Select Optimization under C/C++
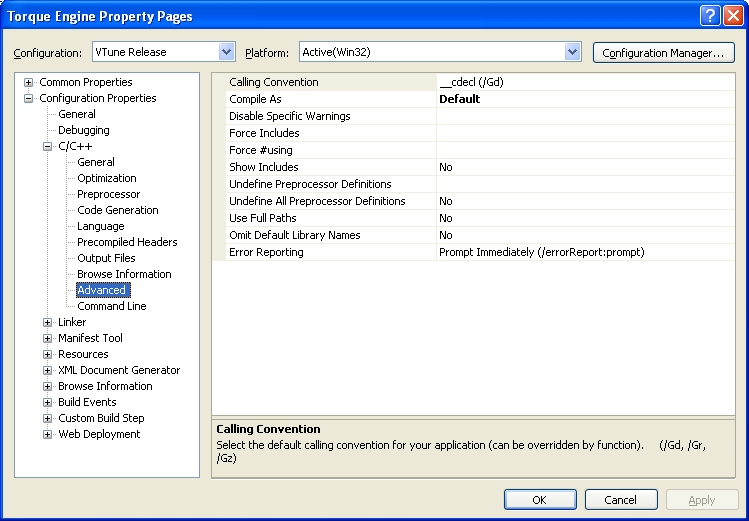The width and height of the screenshot is (749, 521). coord(107,178)
